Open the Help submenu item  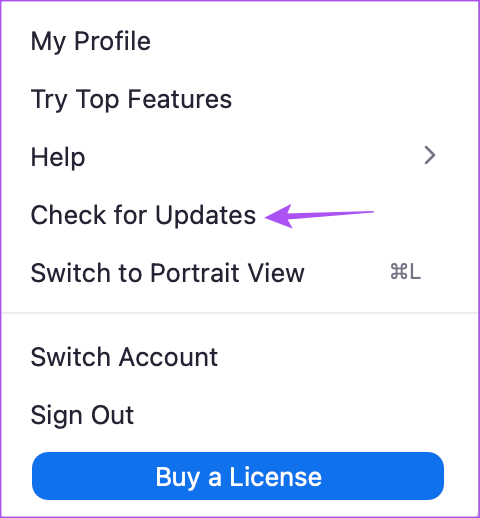click(240, 157)
